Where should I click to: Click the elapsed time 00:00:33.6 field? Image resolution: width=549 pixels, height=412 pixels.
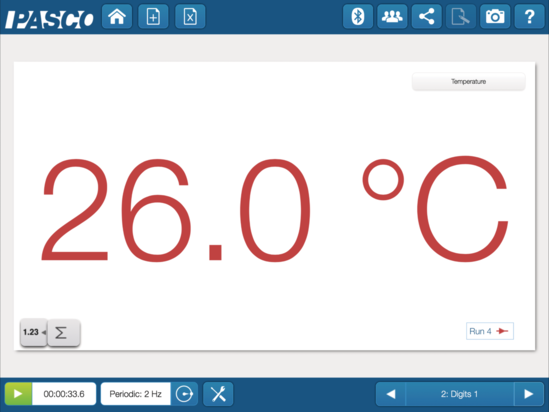pyautogui.click(x=64, y=394)
